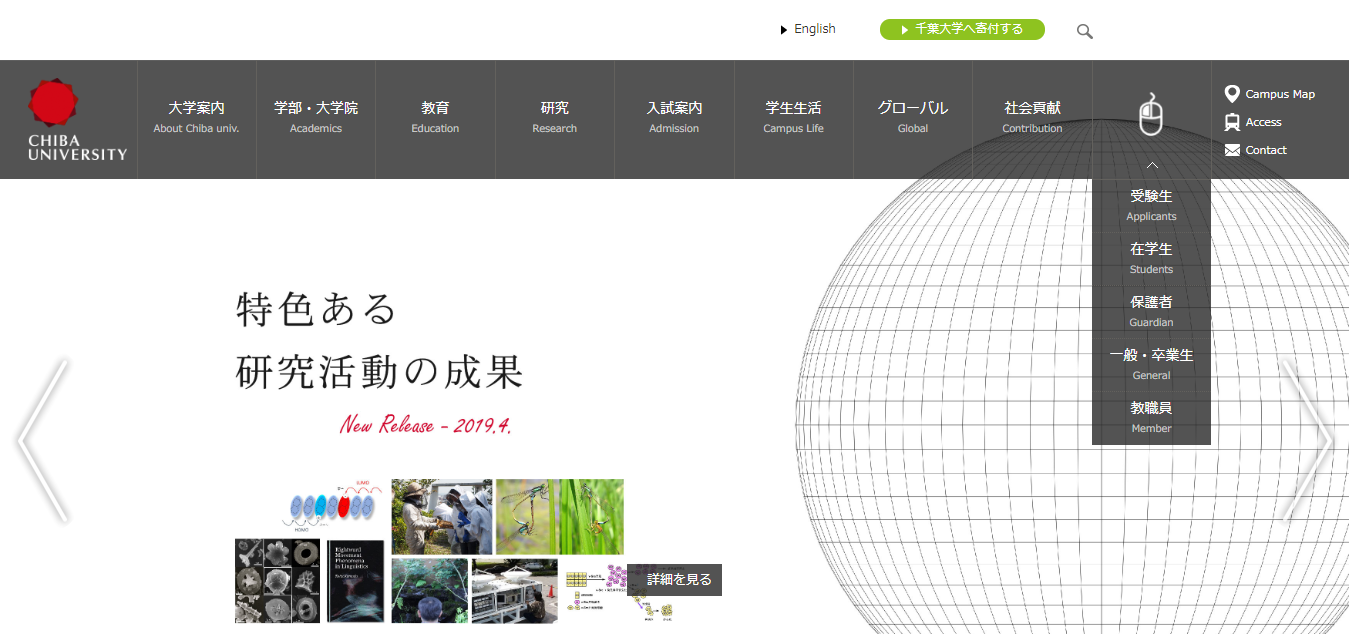Click the 特色ある研究活動の成果 slide heading
1349x634 pixels.
380,341
